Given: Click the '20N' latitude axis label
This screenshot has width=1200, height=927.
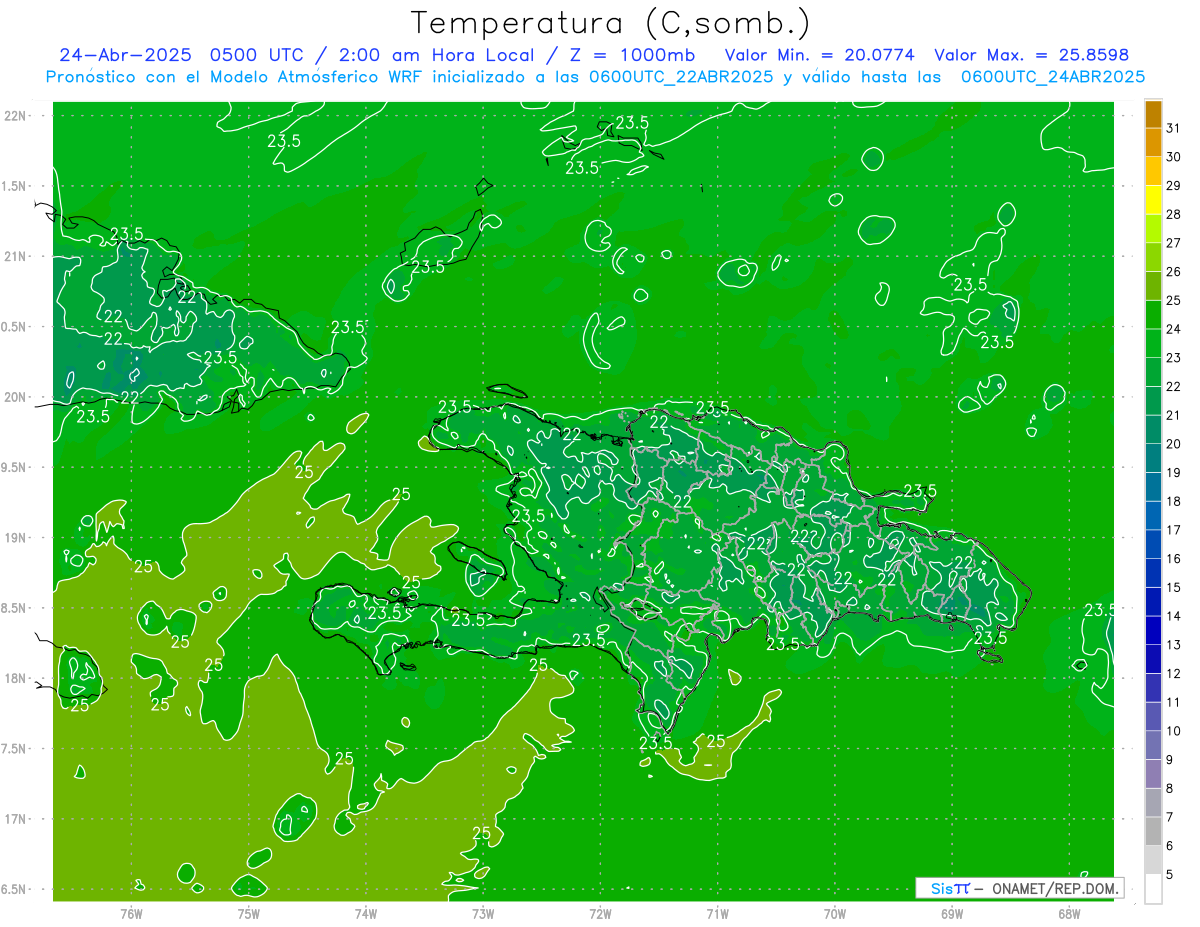Looking at the screenshot, I should click(15, 397).
